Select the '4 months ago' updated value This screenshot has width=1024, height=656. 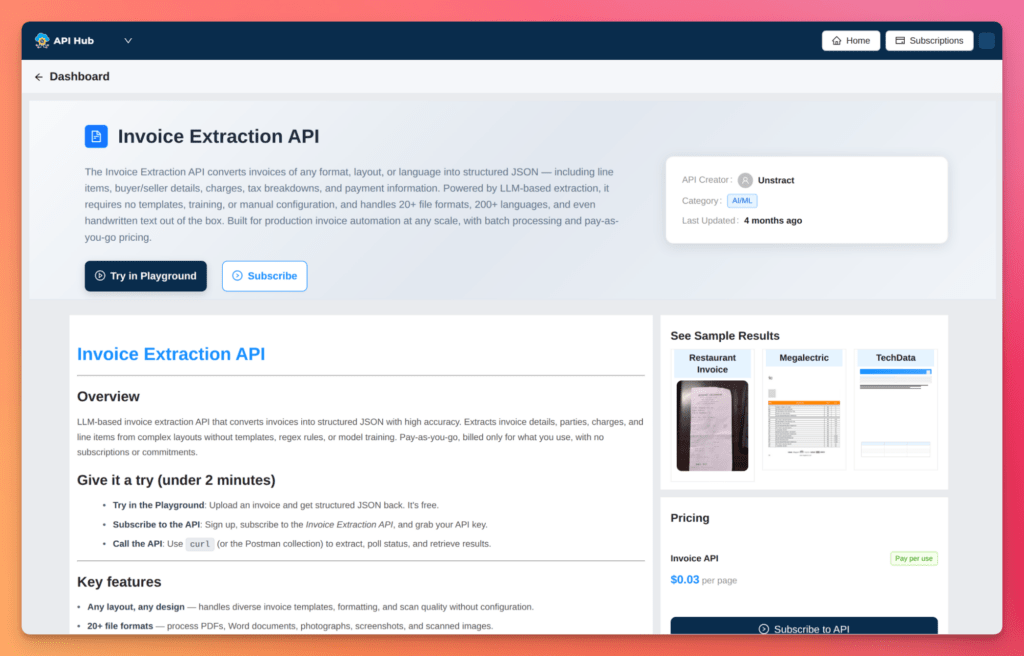[773, 221]
